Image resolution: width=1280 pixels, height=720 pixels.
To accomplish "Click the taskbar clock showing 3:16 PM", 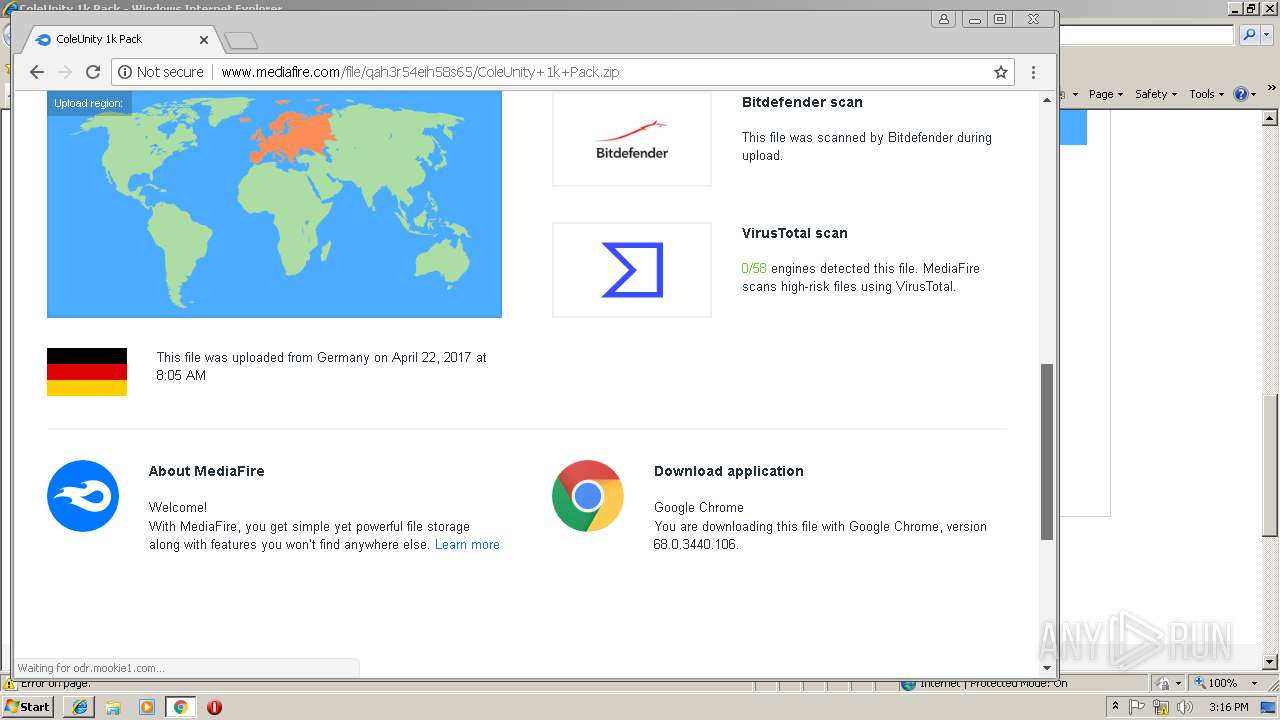I will pyautogui.click(x=1228, y=707).
